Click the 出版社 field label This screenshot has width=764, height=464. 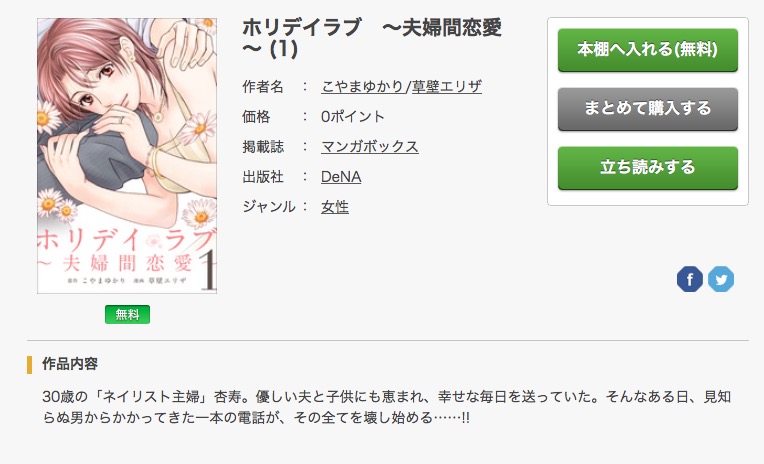pyautogui.click(x=263, y=177)
